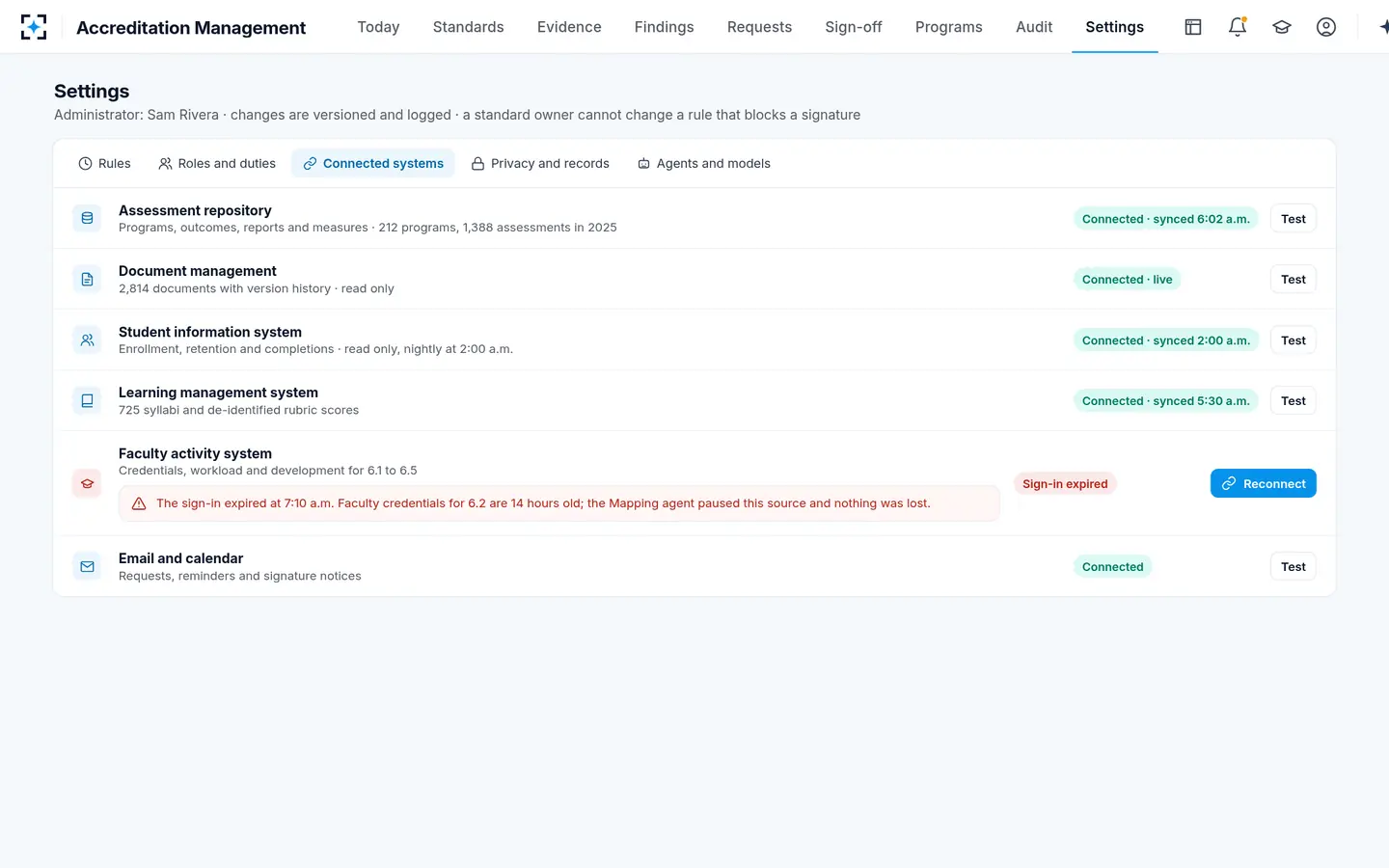Test the Learning management system connection
This screenshot has width=1389, height=868.
tap(1294, 401)
